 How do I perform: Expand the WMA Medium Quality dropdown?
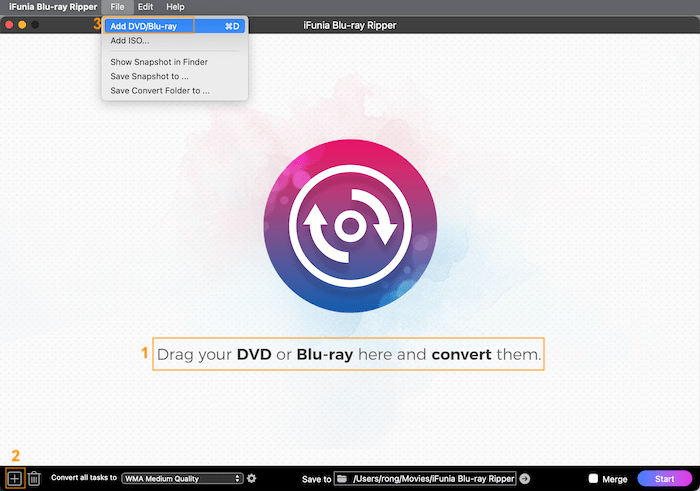(x=182, y=479)
